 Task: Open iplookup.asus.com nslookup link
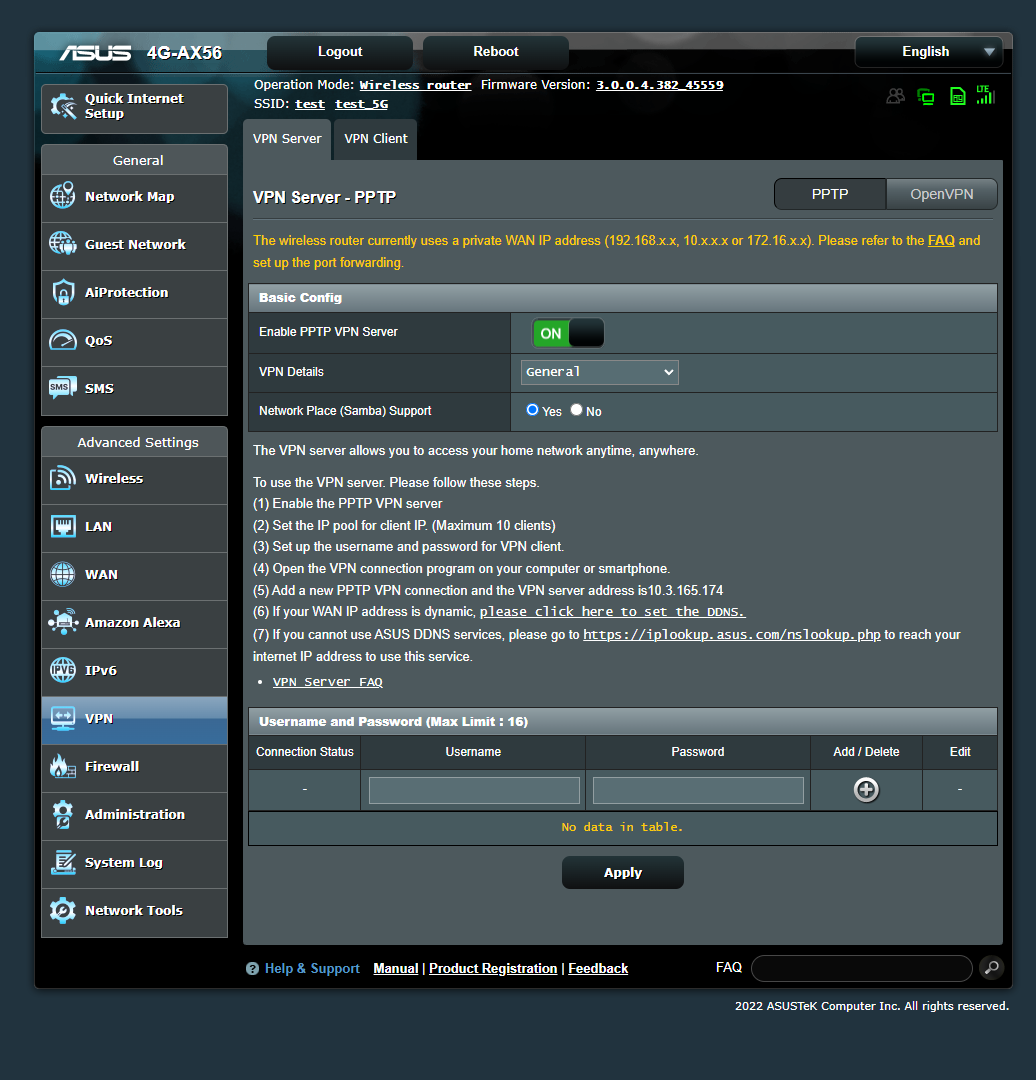point(732,634)
